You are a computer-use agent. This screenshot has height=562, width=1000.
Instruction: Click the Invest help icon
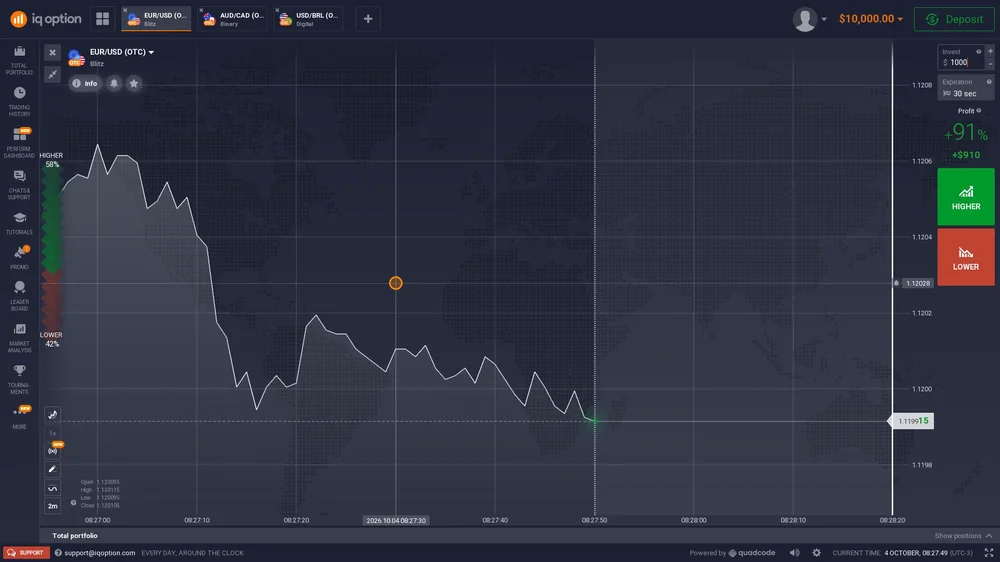point(978,52)
